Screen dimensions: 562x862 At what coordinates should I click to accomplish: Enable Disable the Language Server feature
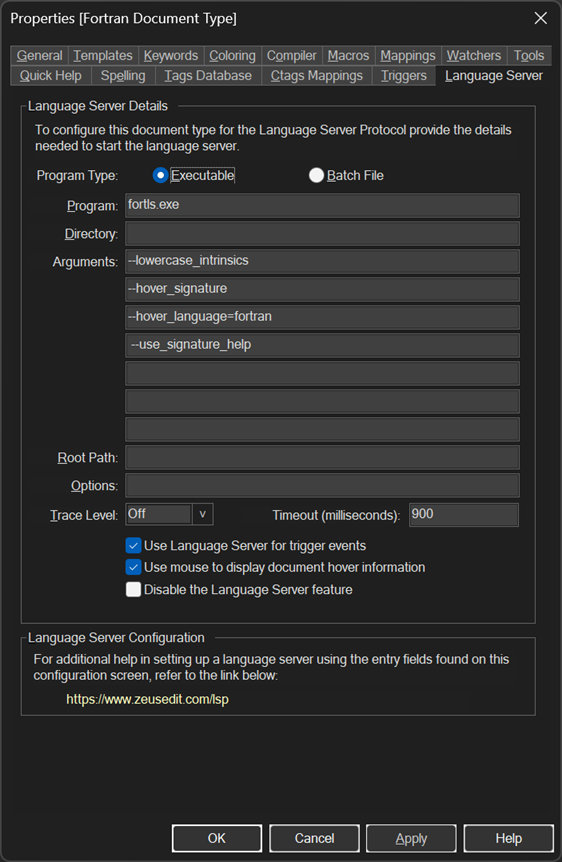(x=133, y=589)
